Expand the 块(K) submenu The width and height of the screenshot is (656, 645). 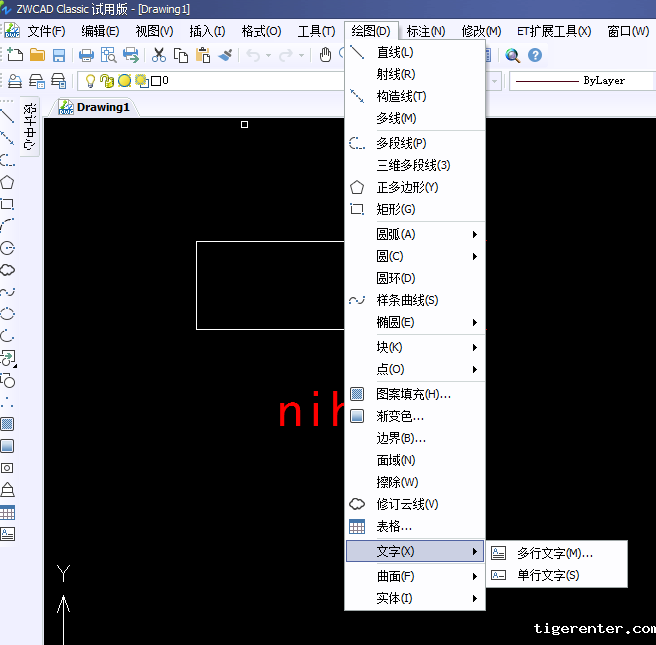414,347
